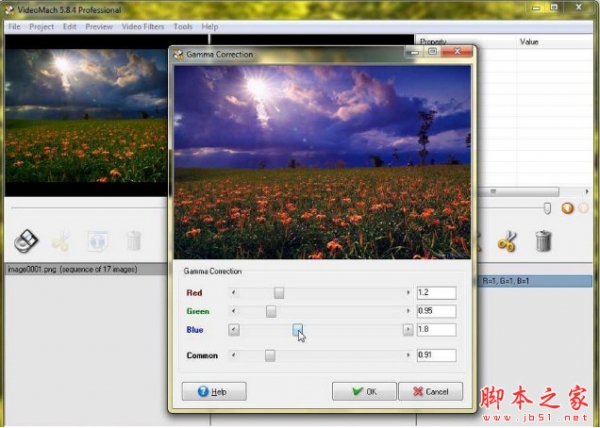This screenshot has width=600, height=428.
Task: Click the Blue slider thumb
Action: [x=298, y=330]
